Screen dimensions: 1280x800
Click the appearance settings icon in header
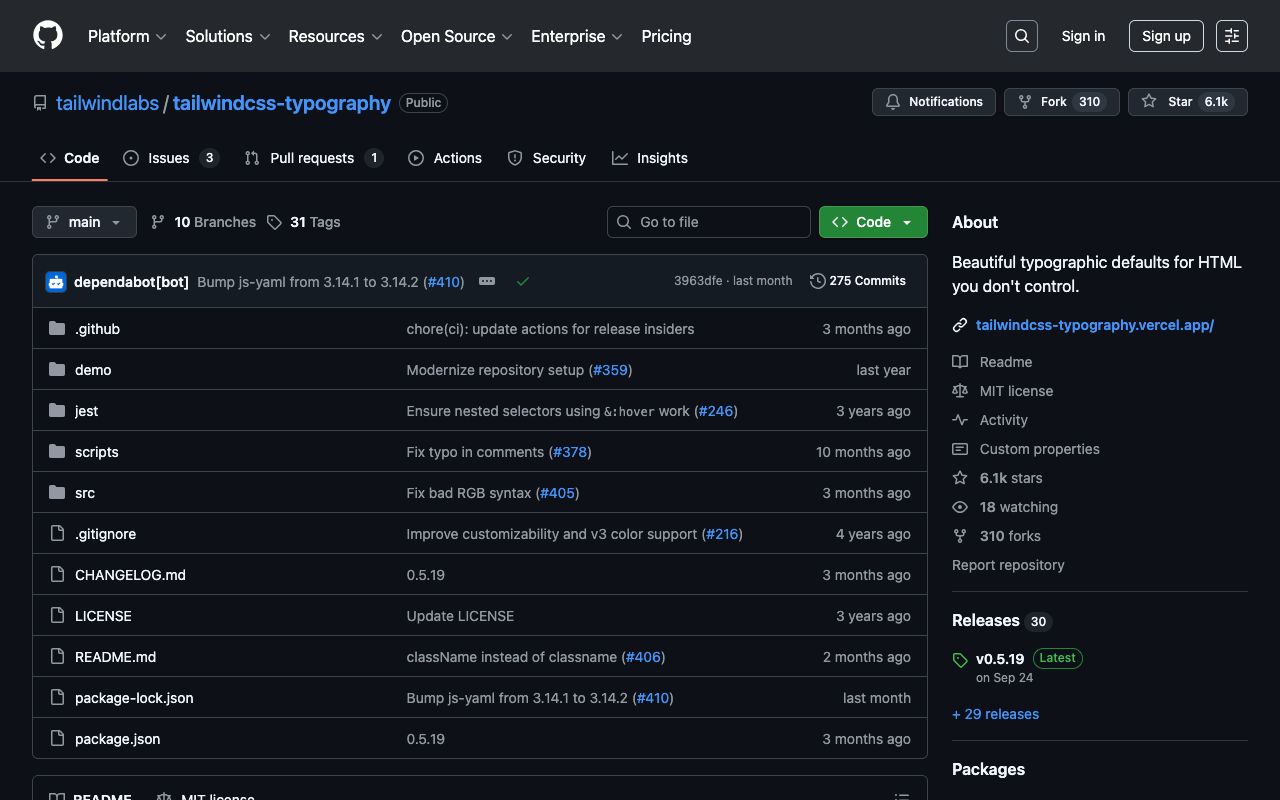(x=1232, y=36)
